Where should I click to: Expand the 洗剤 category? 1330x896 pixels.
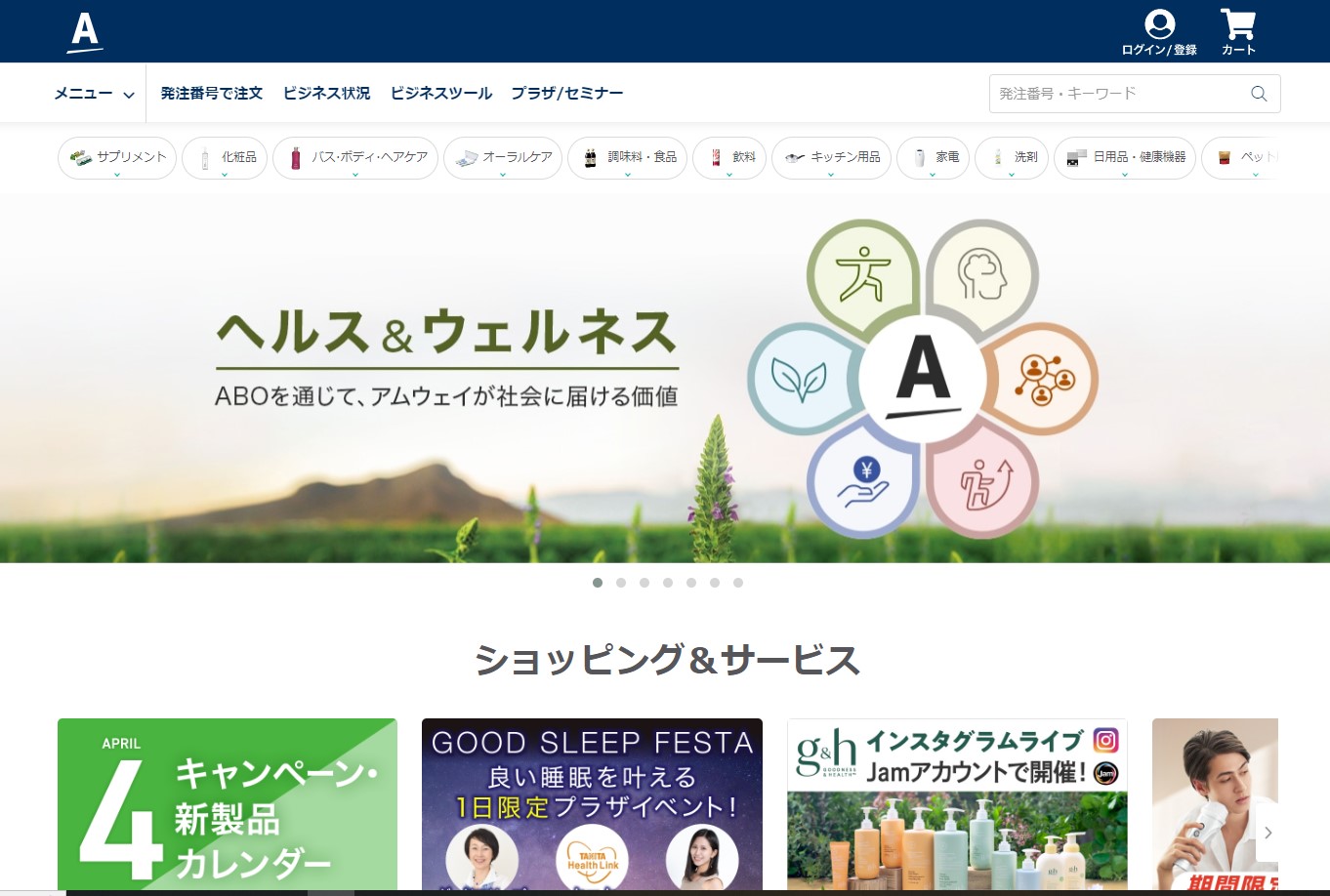[1012, 158]
